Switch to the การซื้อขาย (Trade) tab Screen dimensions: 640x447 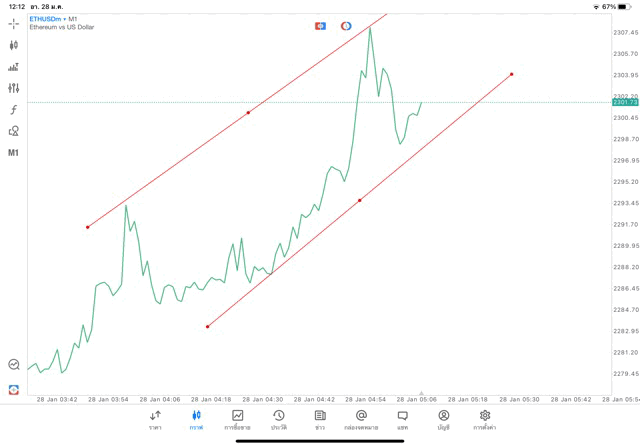[x=237, y=419]
